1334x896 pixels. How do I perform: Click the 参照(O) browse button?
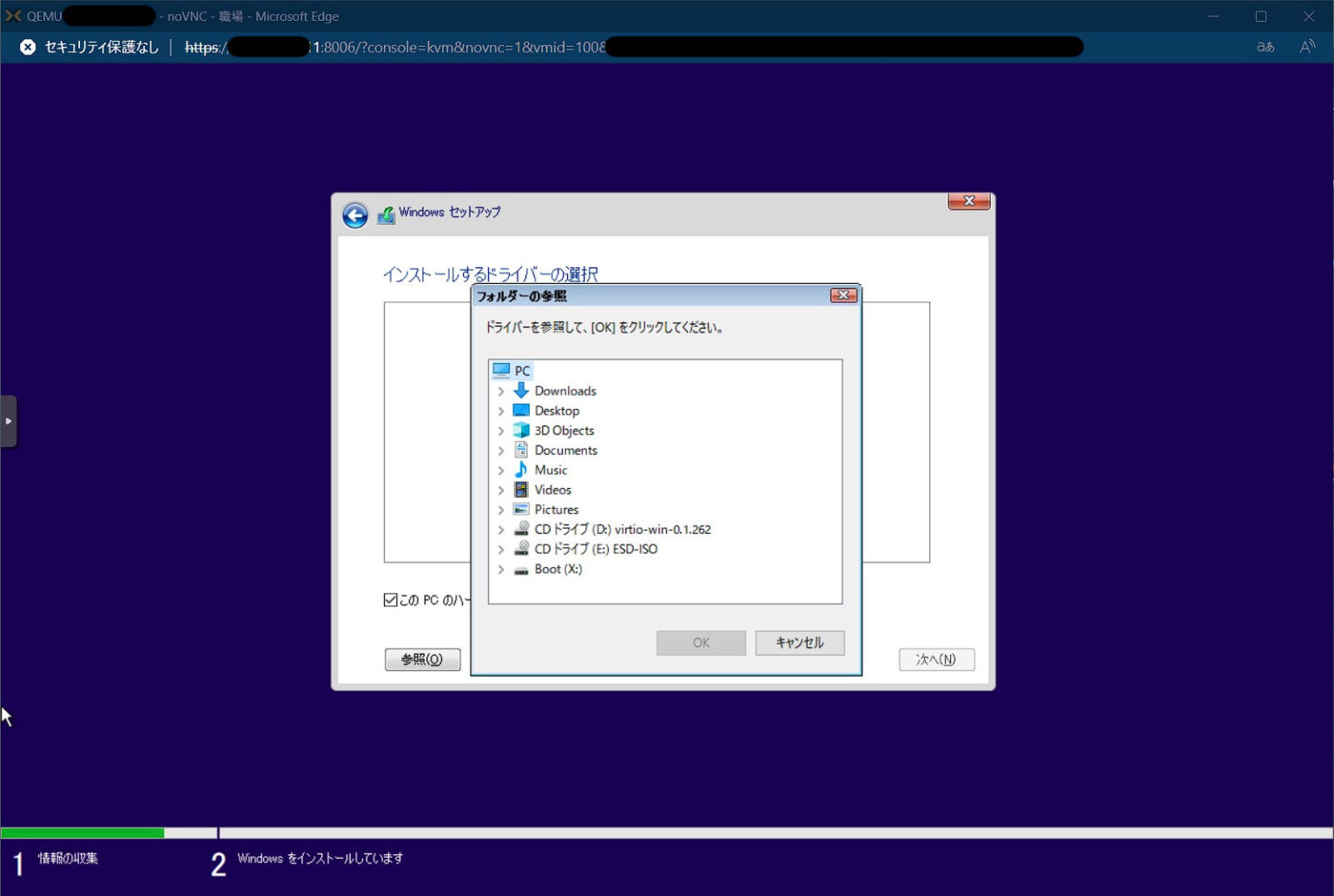(x=422, y=659)
